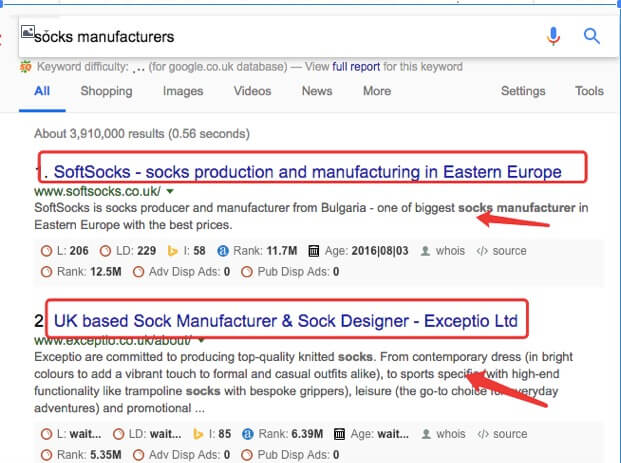Click the Age 2016|08|03 archive icon
This screenshot has width=621, height=463.
[314, 251]
